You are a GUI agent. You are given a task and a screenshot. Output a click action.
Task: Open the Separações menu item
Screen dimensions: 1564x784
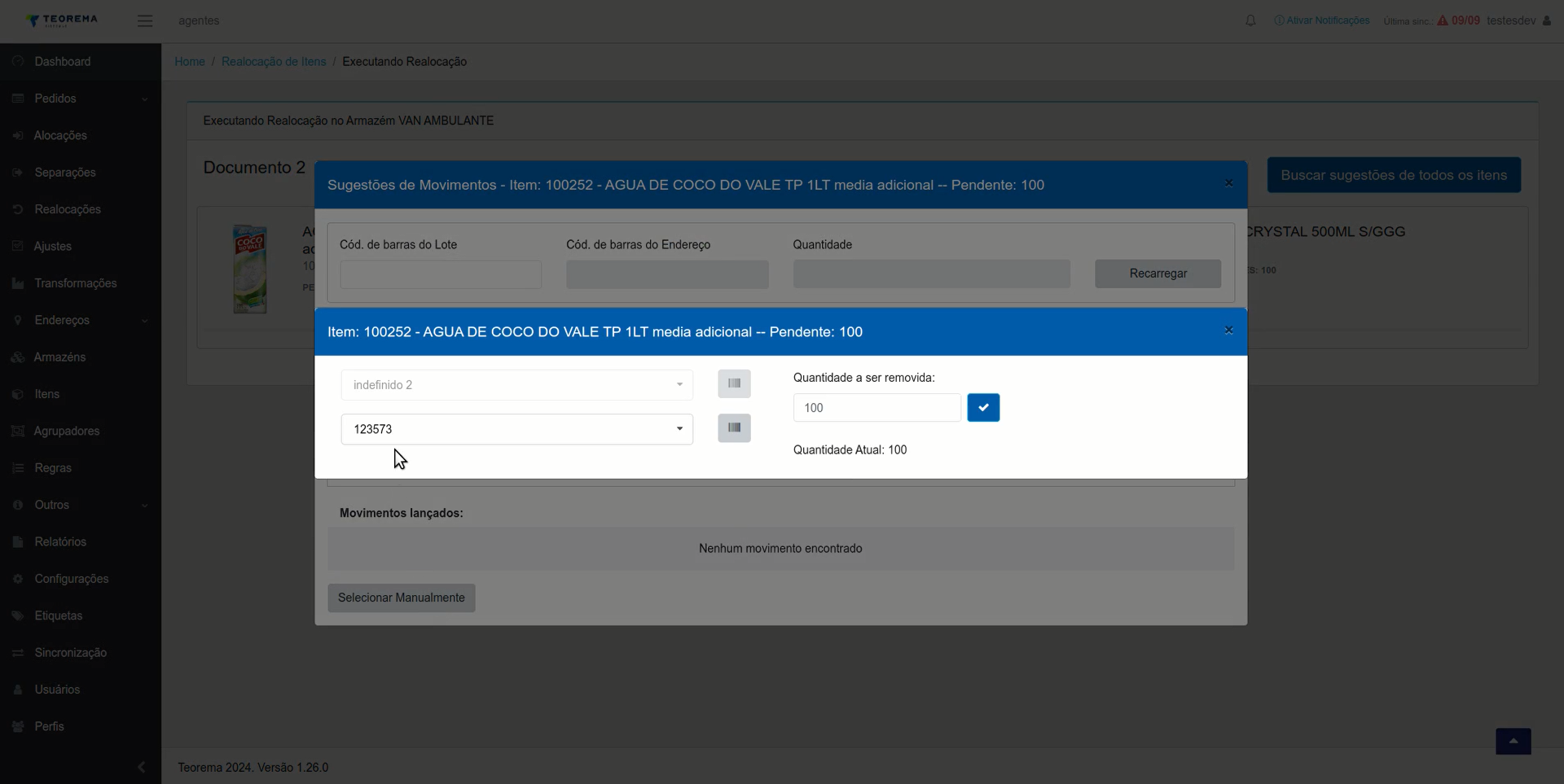pos(65,173)
